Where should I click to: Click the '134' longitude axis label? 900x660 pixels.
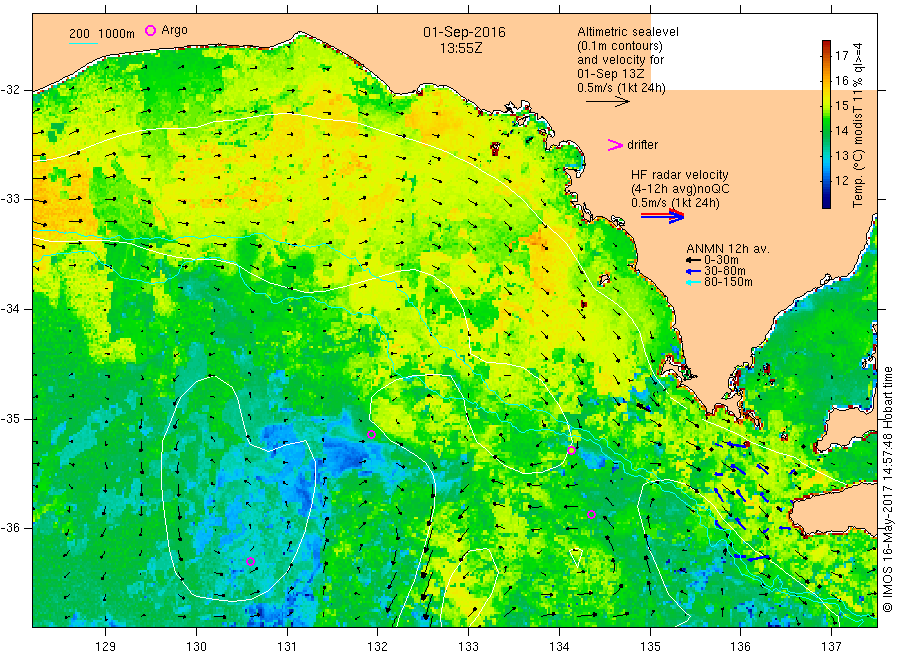559,646
